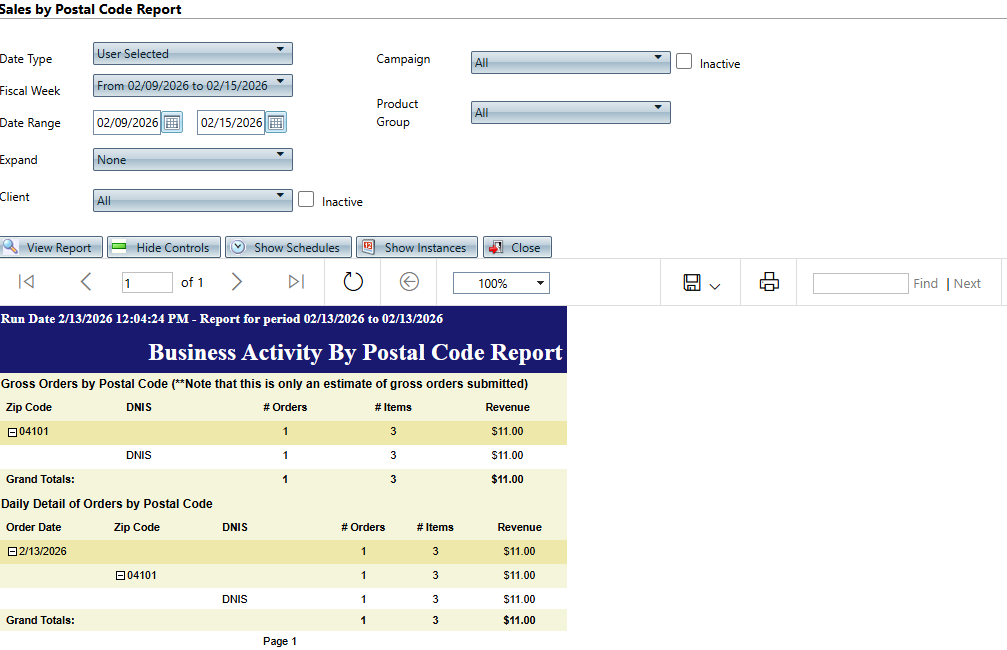Click the Find text input field
This screenshot has height=650, width=1007.
coord(860,284)
